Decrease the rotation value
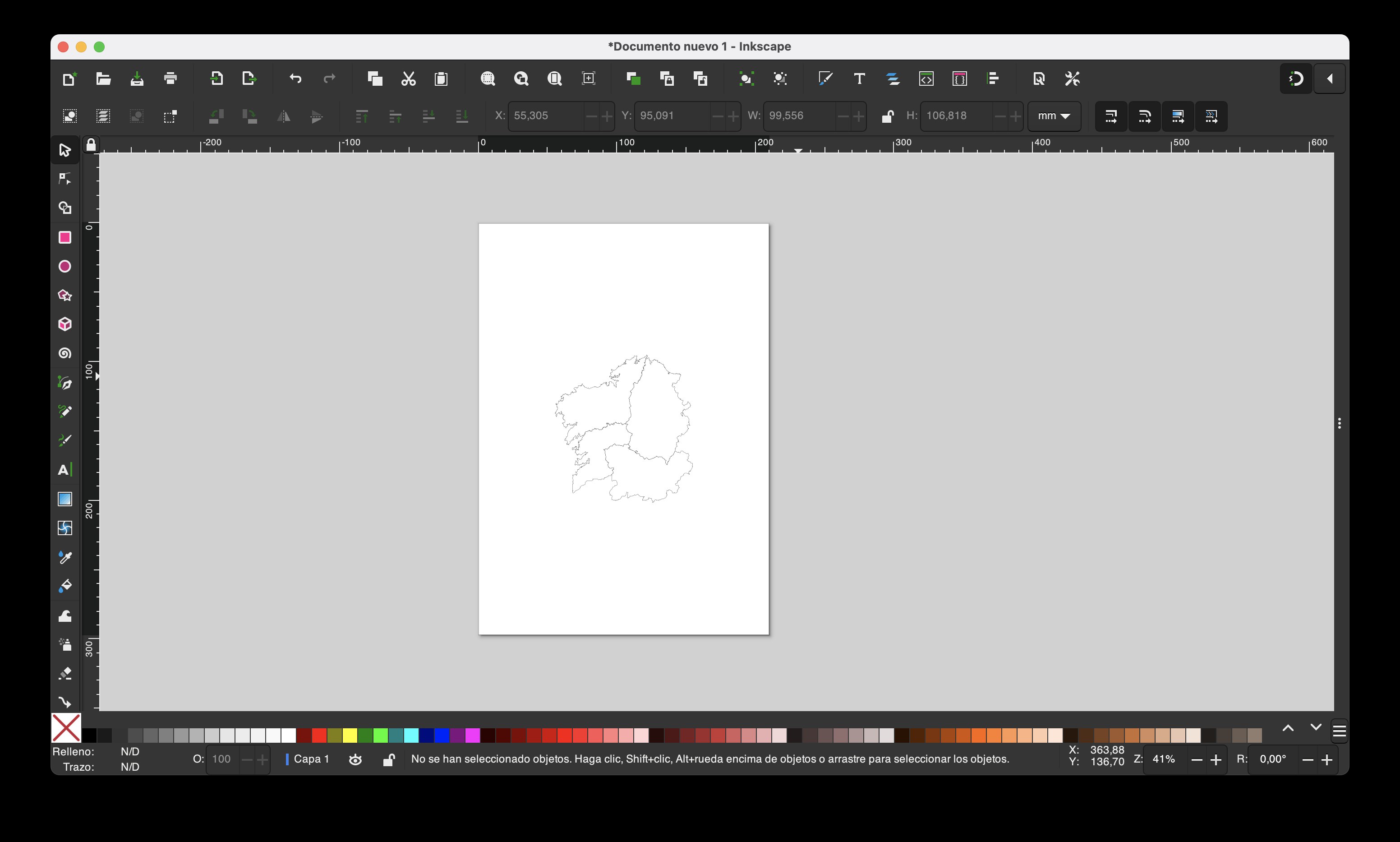The width and height of the screenshot is (1400, 842). coord(1308,760)
